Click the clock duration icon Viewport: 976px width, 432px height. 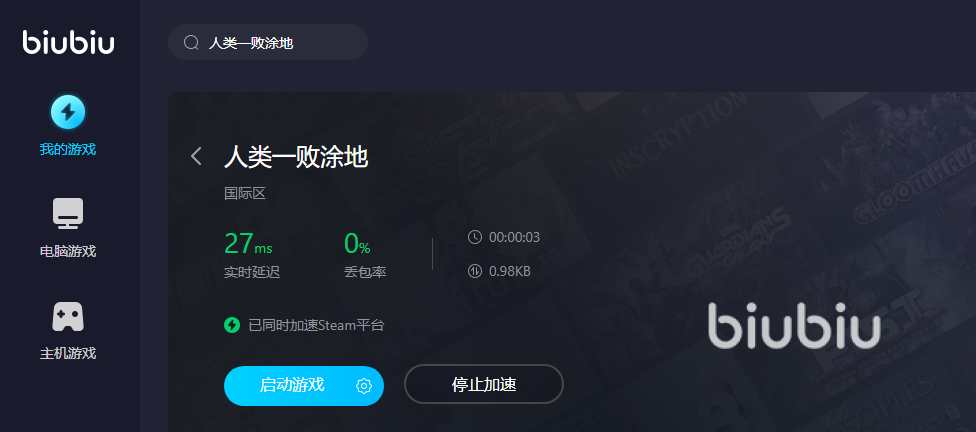point(475,237)
